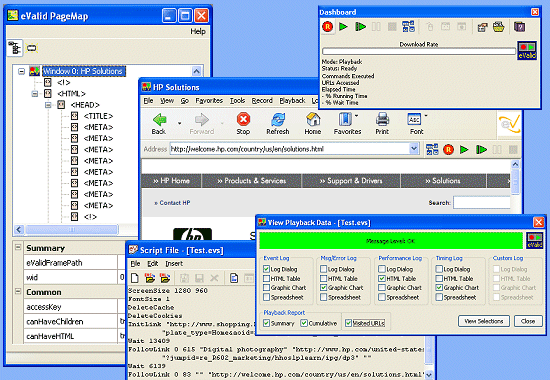
Task: Collapse the <HTML> tree node
Action: point(35,94)
